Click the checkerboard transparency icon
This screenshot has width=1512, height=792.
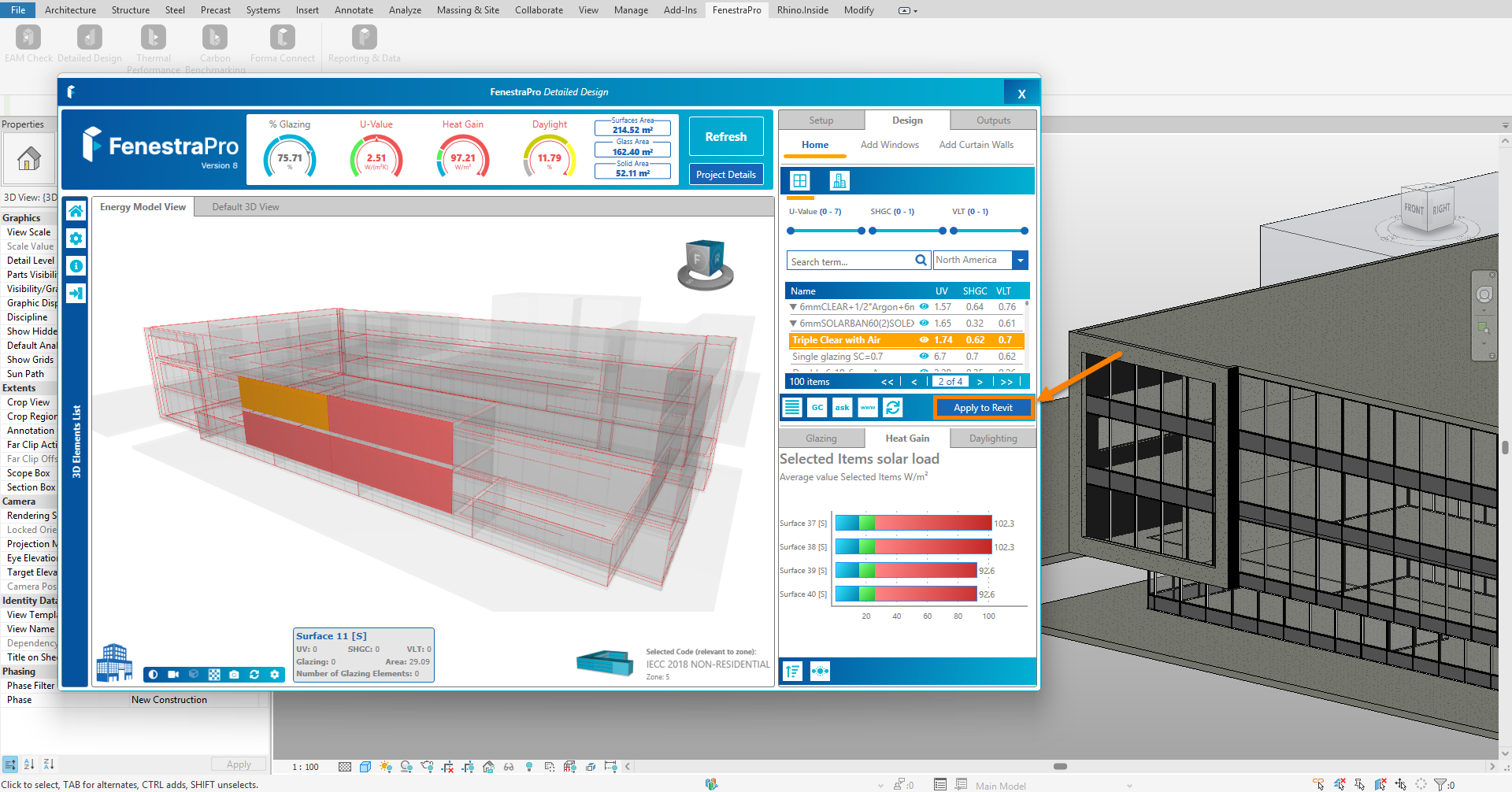214,675
